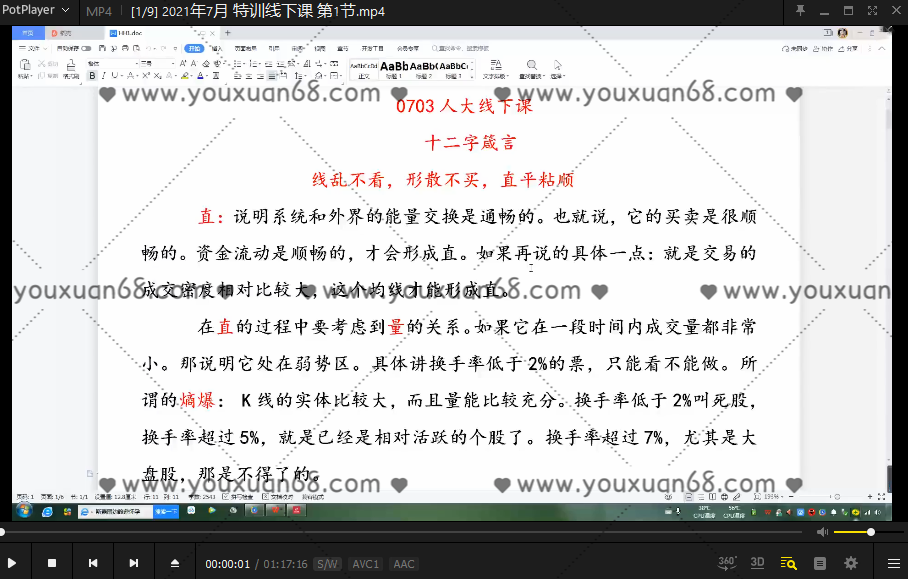This screenshot has width=908, height=579.
Task: Expand the font name dropdown
Action: (136, 62)
